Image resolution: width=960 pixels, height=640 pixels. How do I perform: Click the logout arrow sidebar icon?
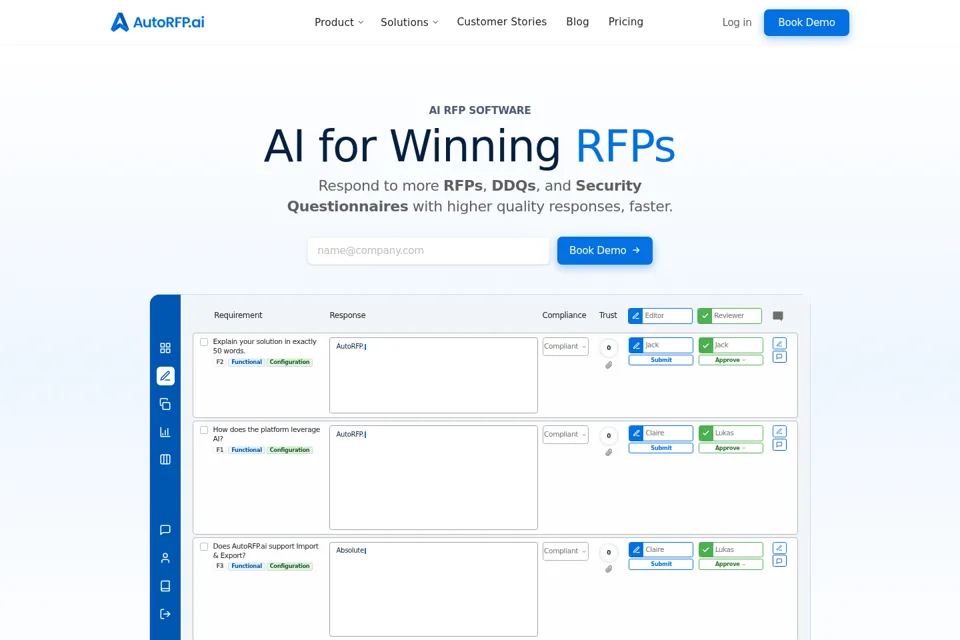pos(165,614)
